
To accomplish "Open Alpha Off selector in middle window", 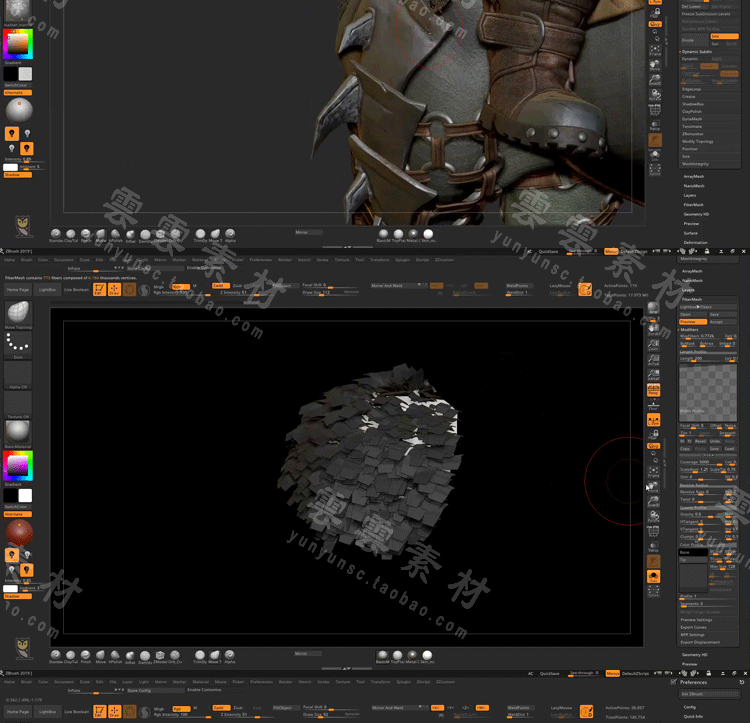I will tap(18, 375).
